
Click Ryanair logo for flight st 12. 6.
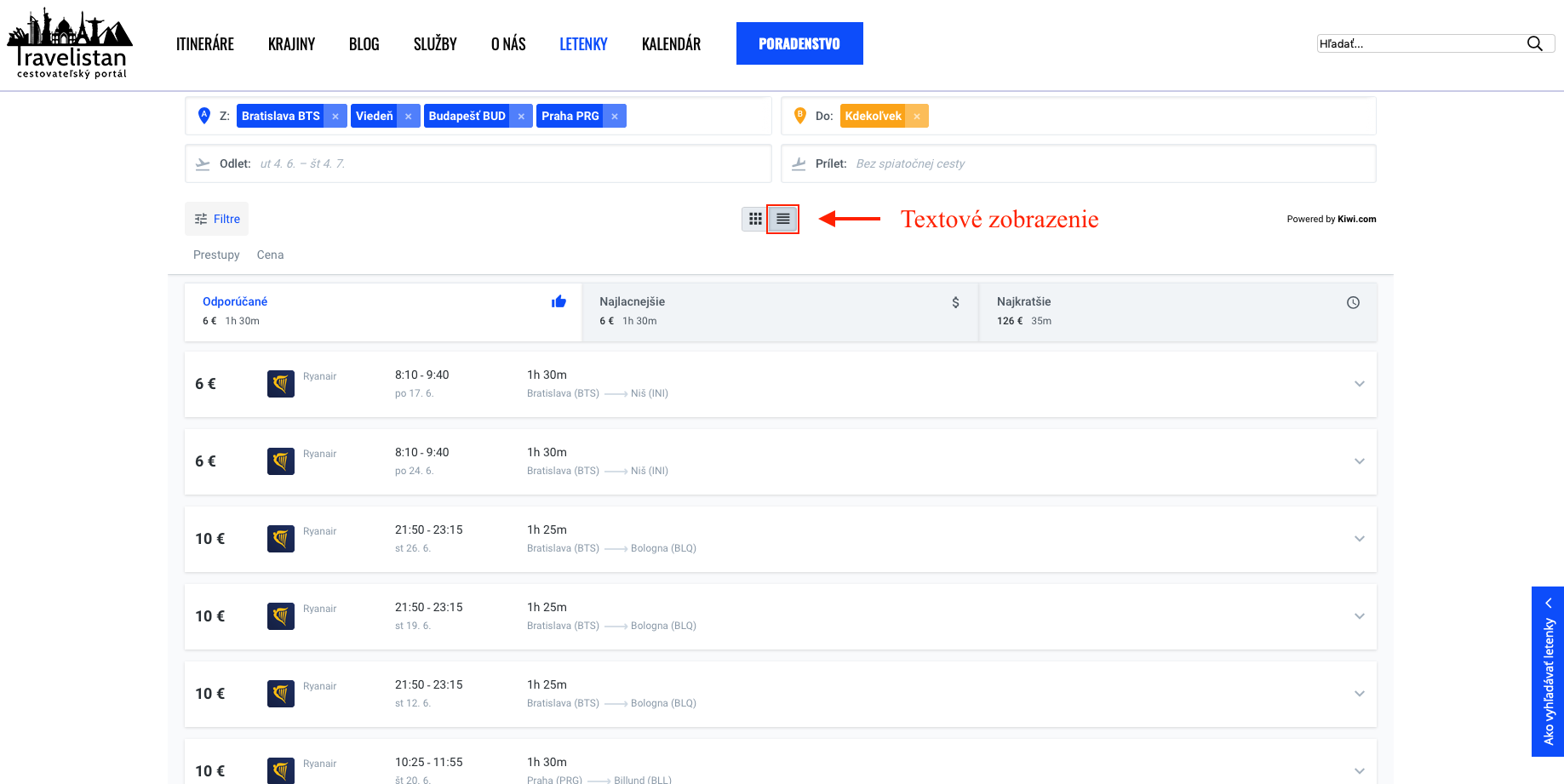point(281,694)
